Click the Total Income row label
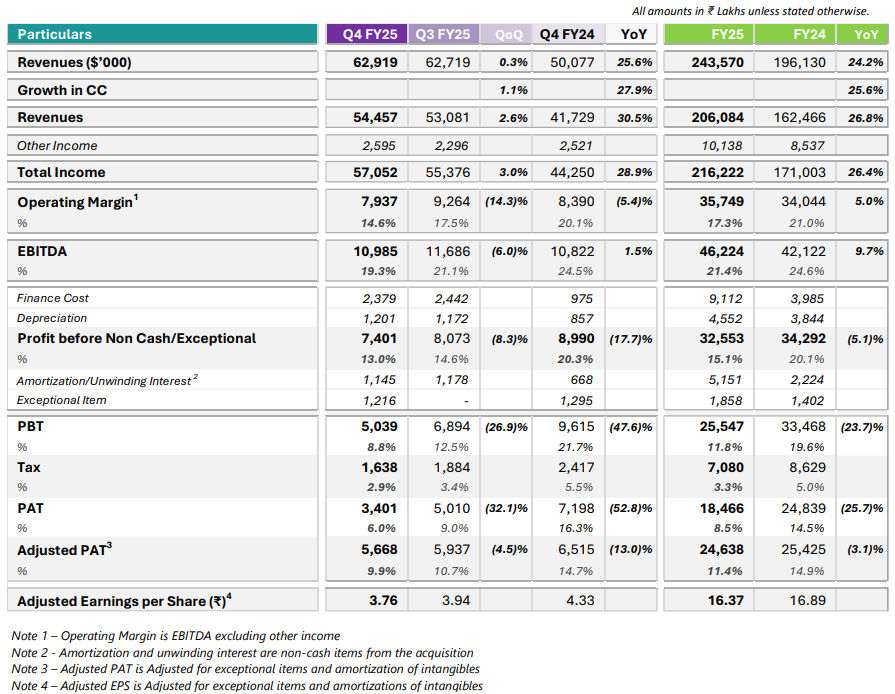Image resolution: width=895 pixels, height=694 pixels. click(x=61, y=172)
